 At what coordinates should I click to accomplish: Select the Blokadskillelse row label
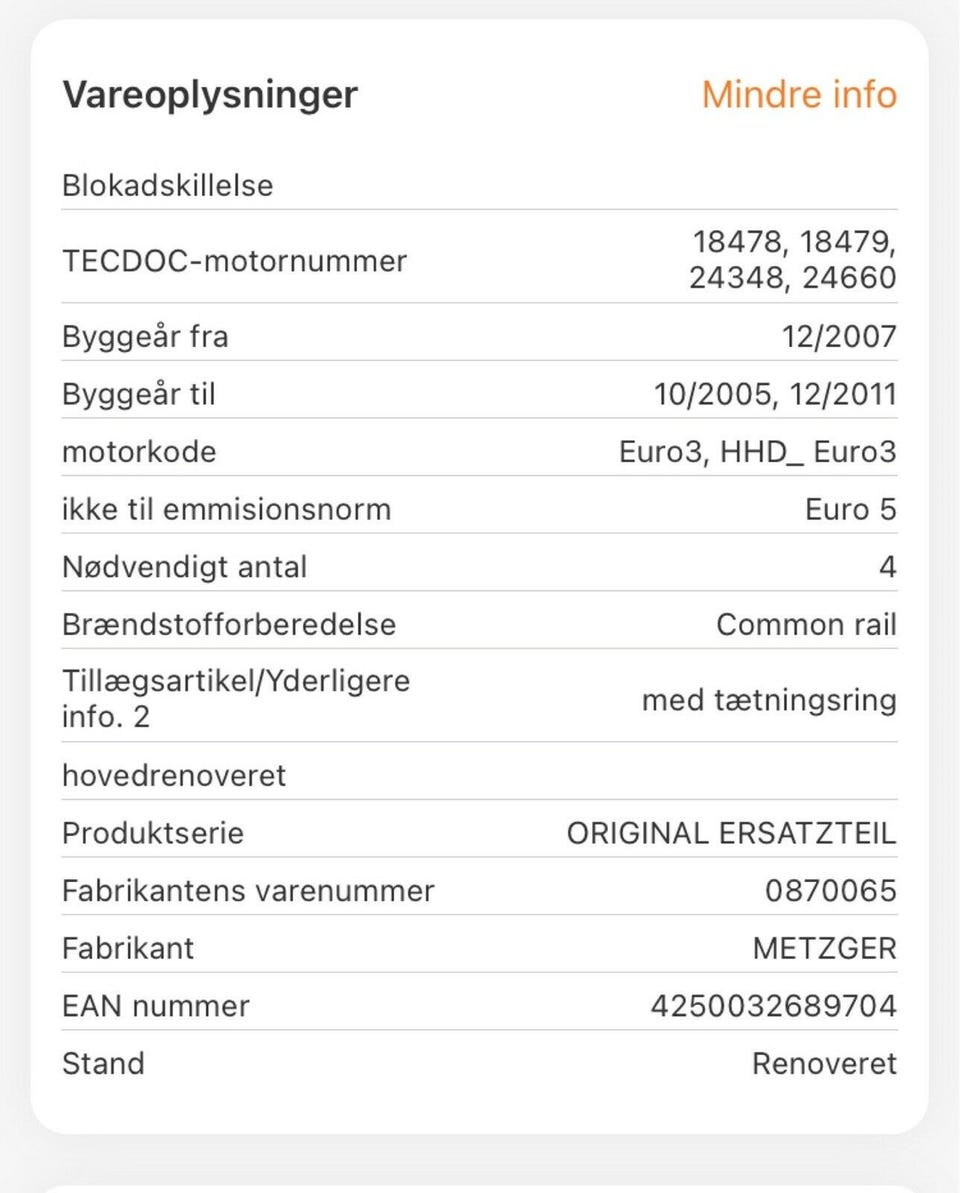pyautogui.click(x=167, y=185)
